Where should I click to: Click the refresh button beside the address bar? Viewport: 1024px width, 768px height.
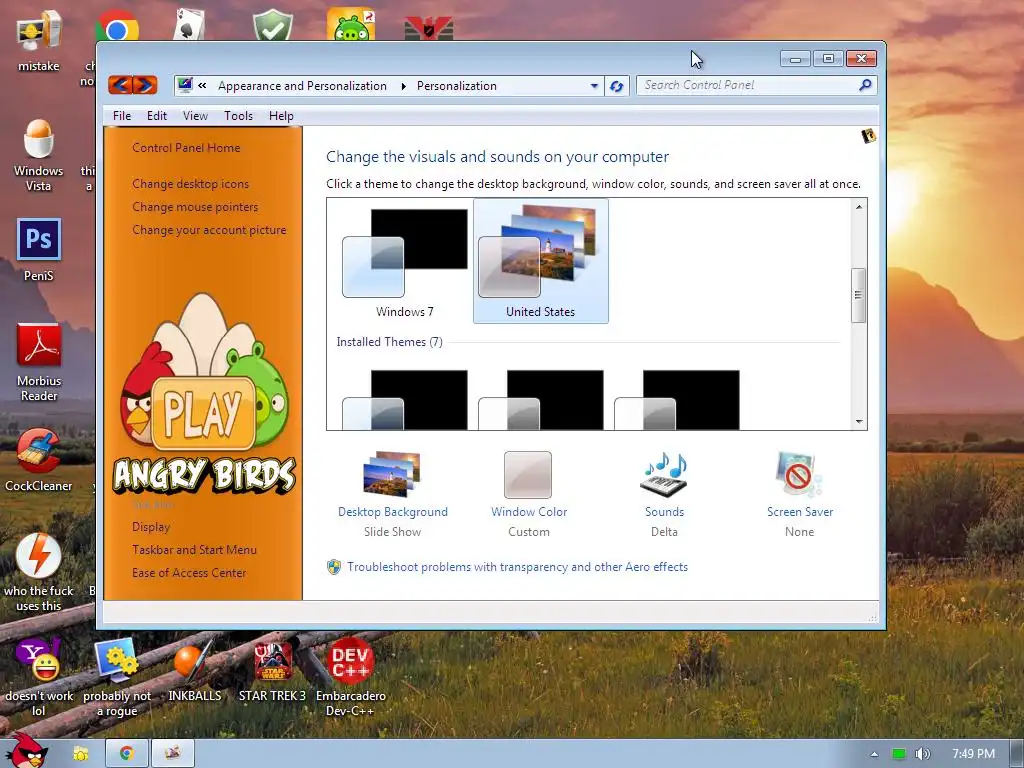[616, 86]
